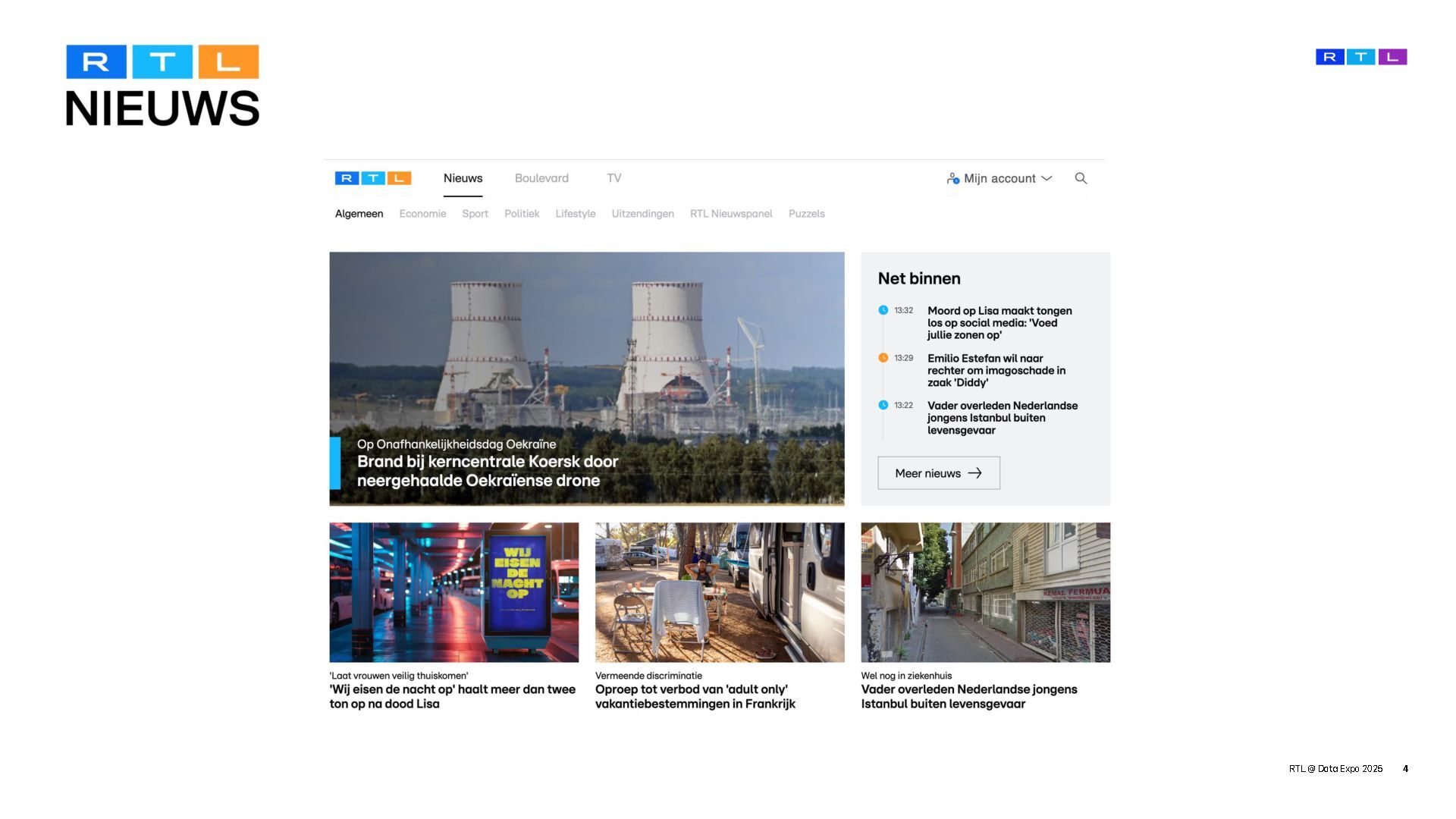Viewport: 1456px width, 819px height.
Task: Go to the Sport section
Action: tap(475, 214)
